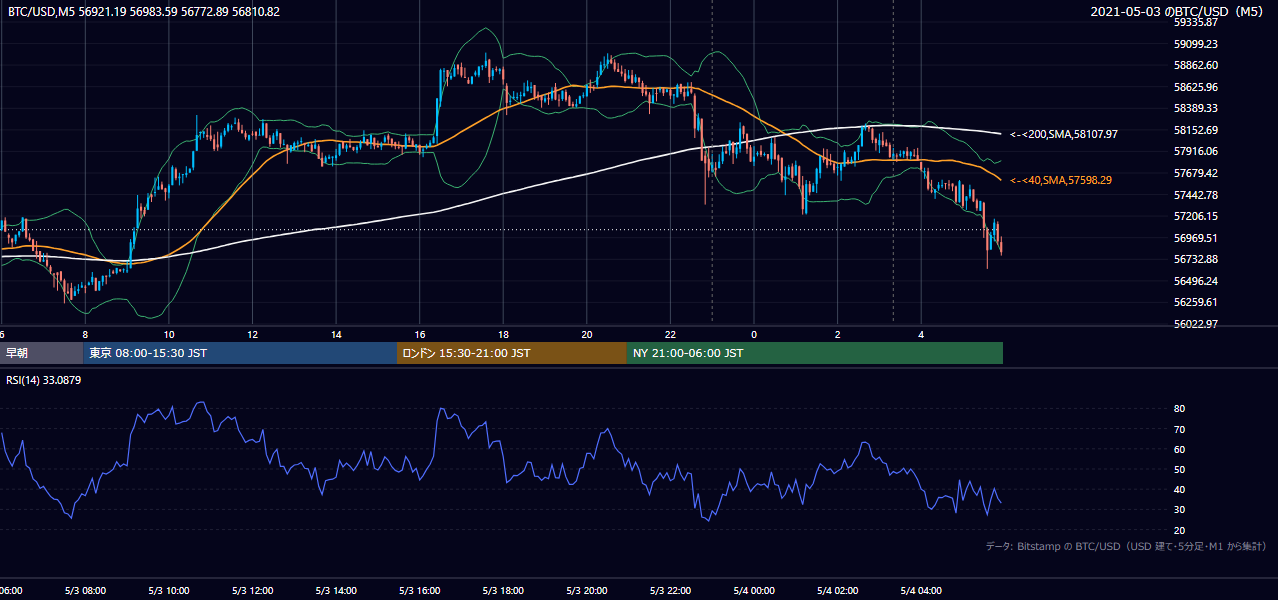Click hour tick 18 under the price chart
The width and height of the screenshot is (1278, 600).
point(503,334)
